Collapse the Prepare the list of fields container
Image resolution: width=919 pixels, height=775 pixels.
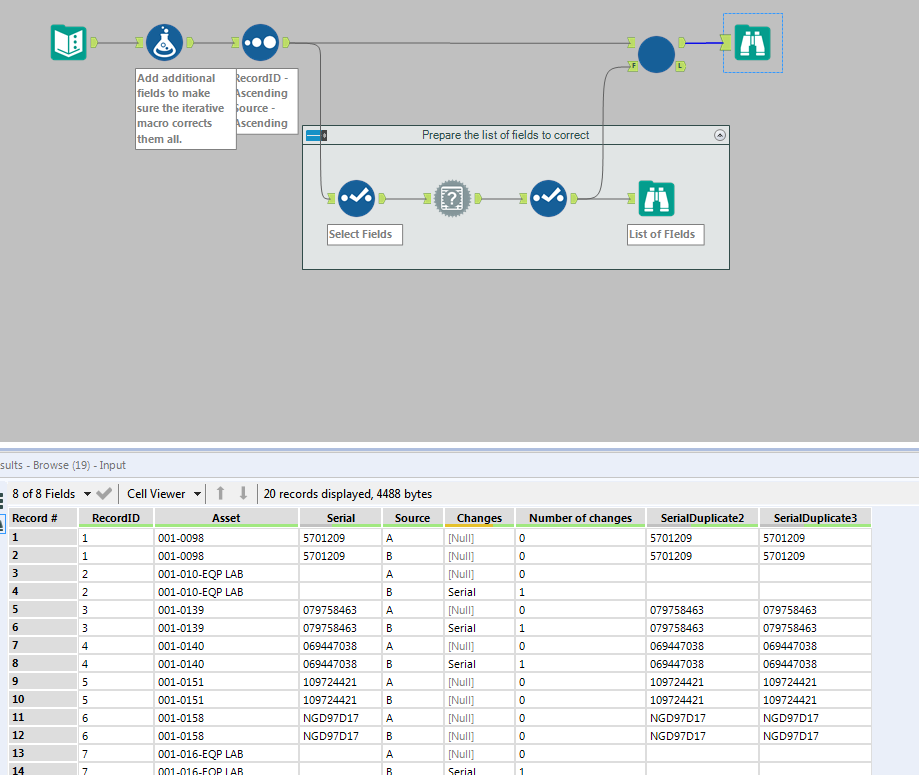coord(718,135)
